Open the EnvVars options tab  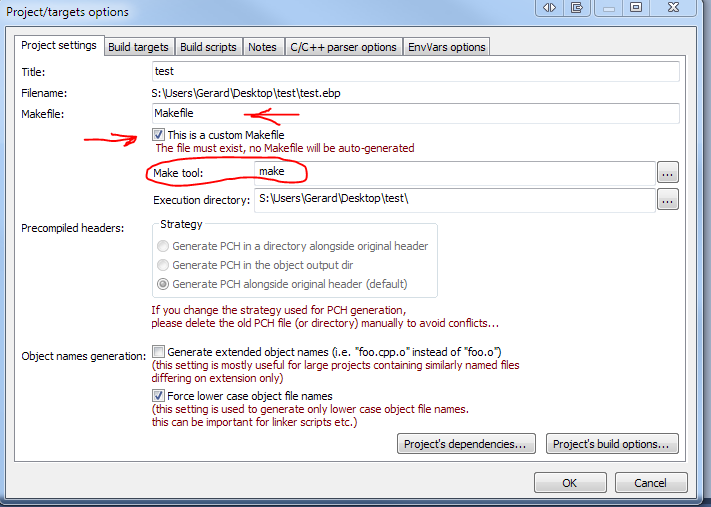tap(447, 47)
